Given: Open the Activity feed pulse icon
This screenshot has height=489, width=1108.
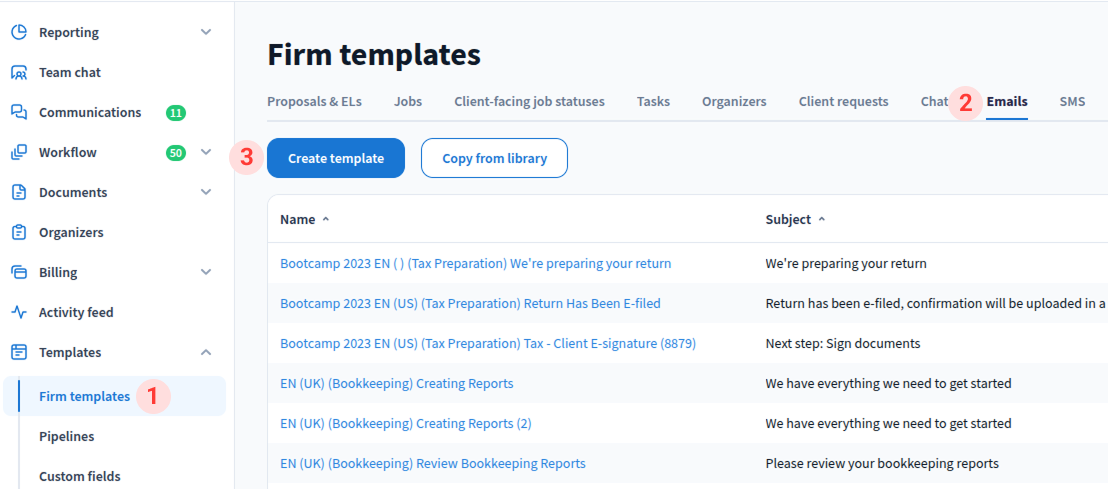Looking at the screenshot, I should click(19, 312).
